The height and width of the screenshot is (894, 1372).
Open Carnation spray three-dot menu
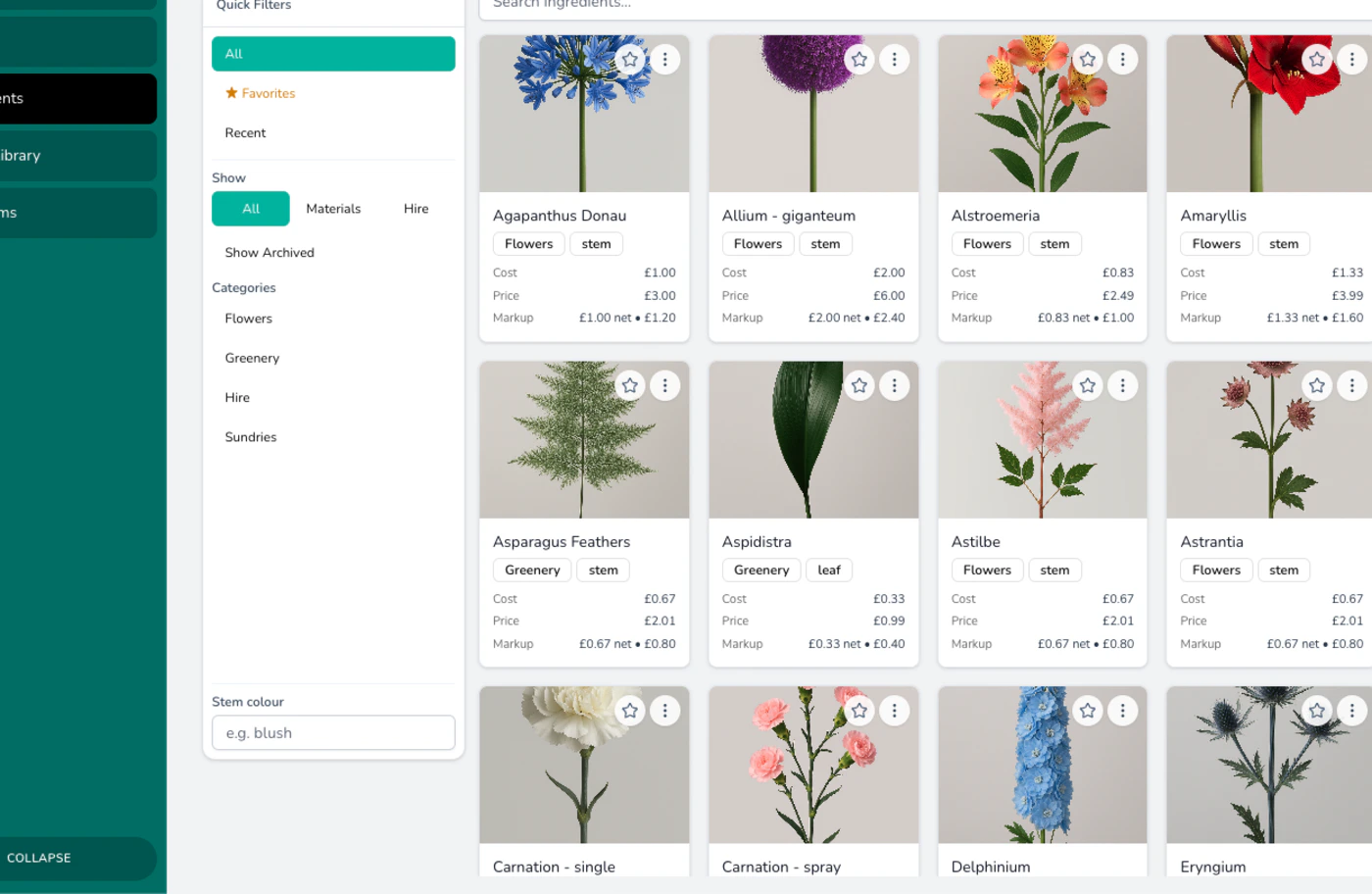[x=895, y=712]
